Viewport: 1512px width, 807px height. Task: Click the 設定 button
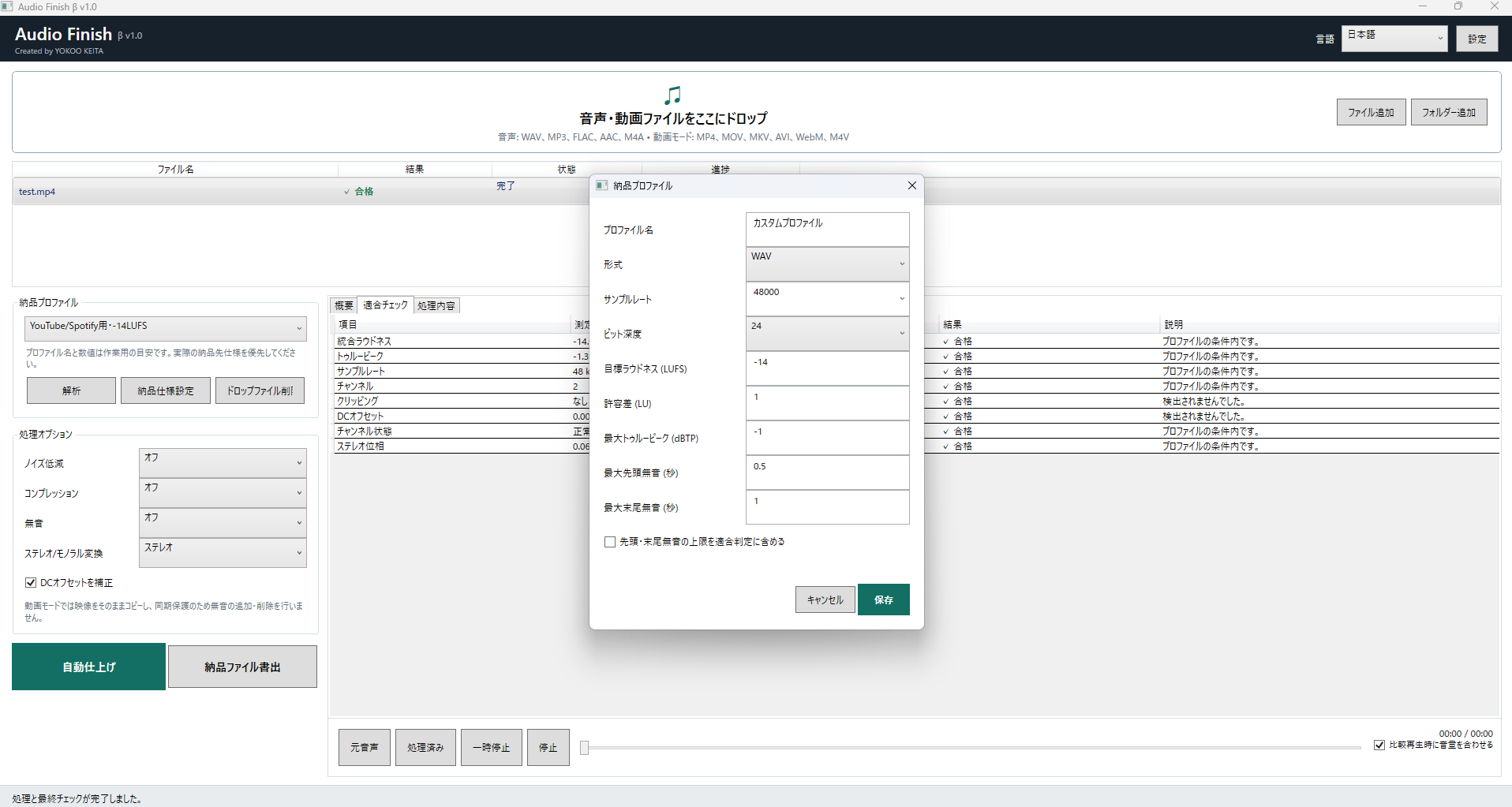pos(1476,39)
